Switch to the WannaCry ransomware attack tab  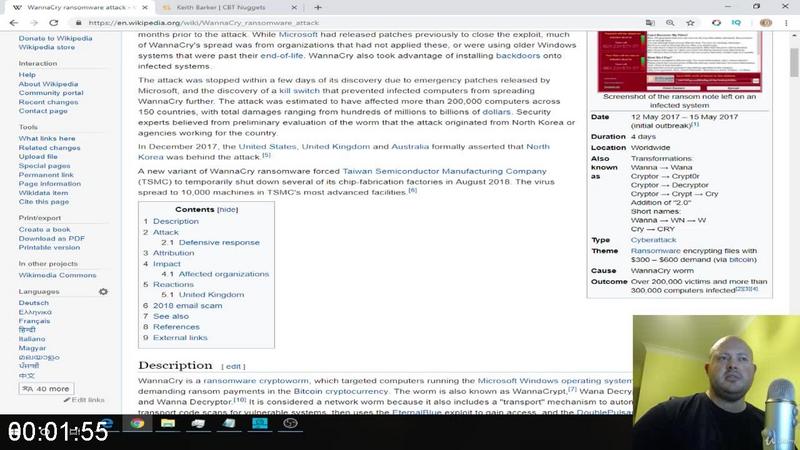coord(77,8)
